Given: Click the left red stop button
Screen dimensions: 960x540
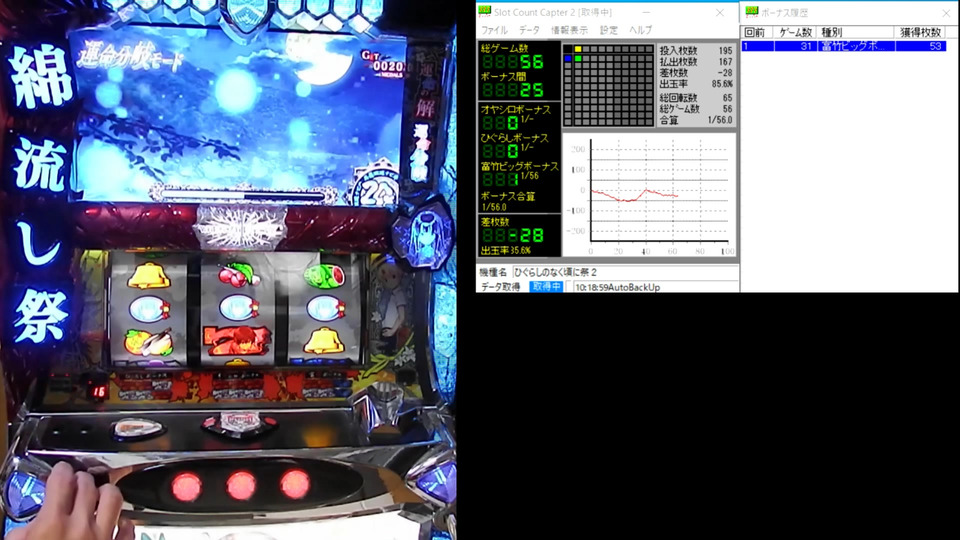Looking at the screenshot, I should click(187, 487).
